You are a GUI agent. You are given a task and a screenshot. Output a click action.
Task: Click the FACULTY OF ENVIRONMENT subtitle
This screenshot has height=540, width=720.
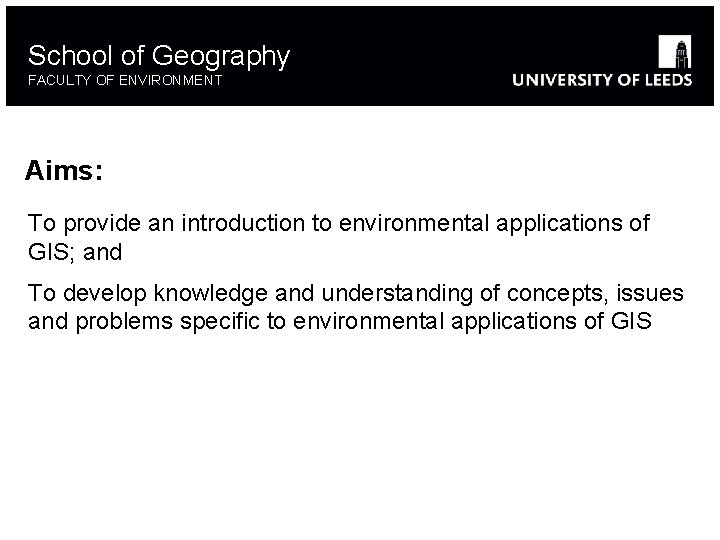[x=125, y=80]
